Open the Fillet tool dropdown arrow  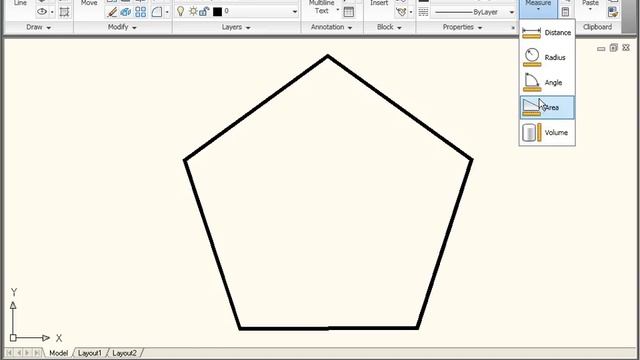[x=167, y=12]
